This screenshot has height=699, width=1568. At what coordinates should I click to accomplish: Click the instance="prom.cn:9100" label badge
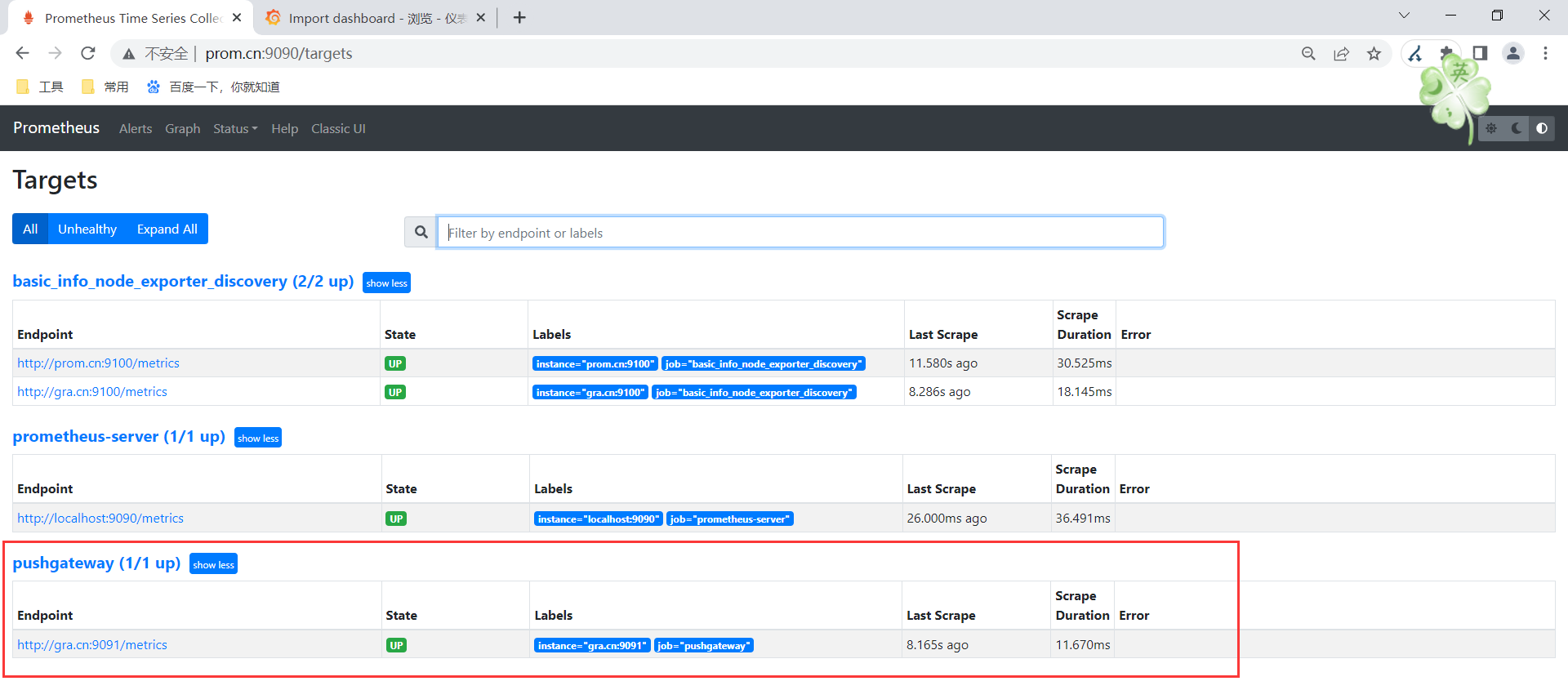coord(595,364)
